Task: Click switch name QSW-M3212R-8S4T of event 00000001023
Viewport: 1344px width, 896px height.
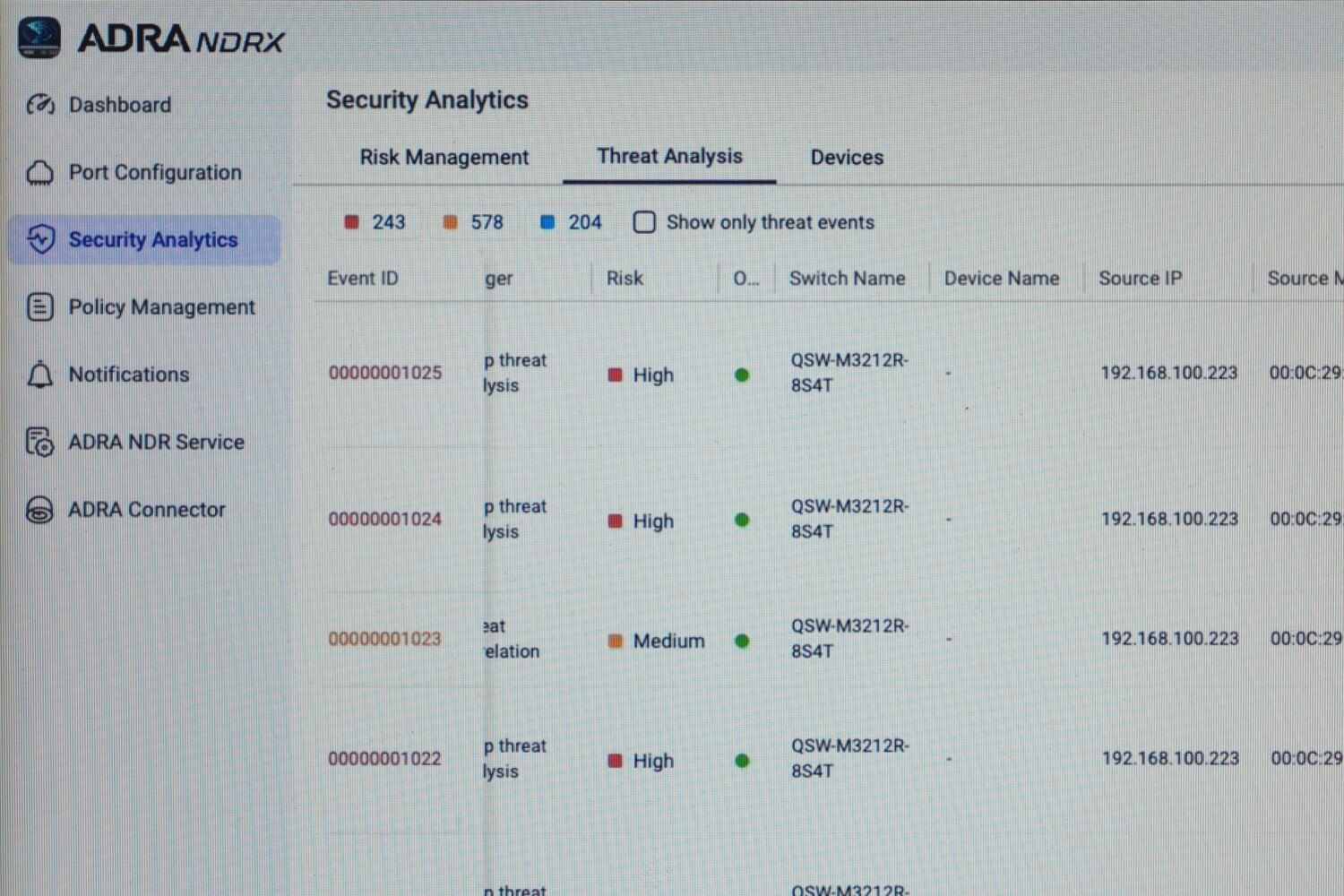Action: 849,639
